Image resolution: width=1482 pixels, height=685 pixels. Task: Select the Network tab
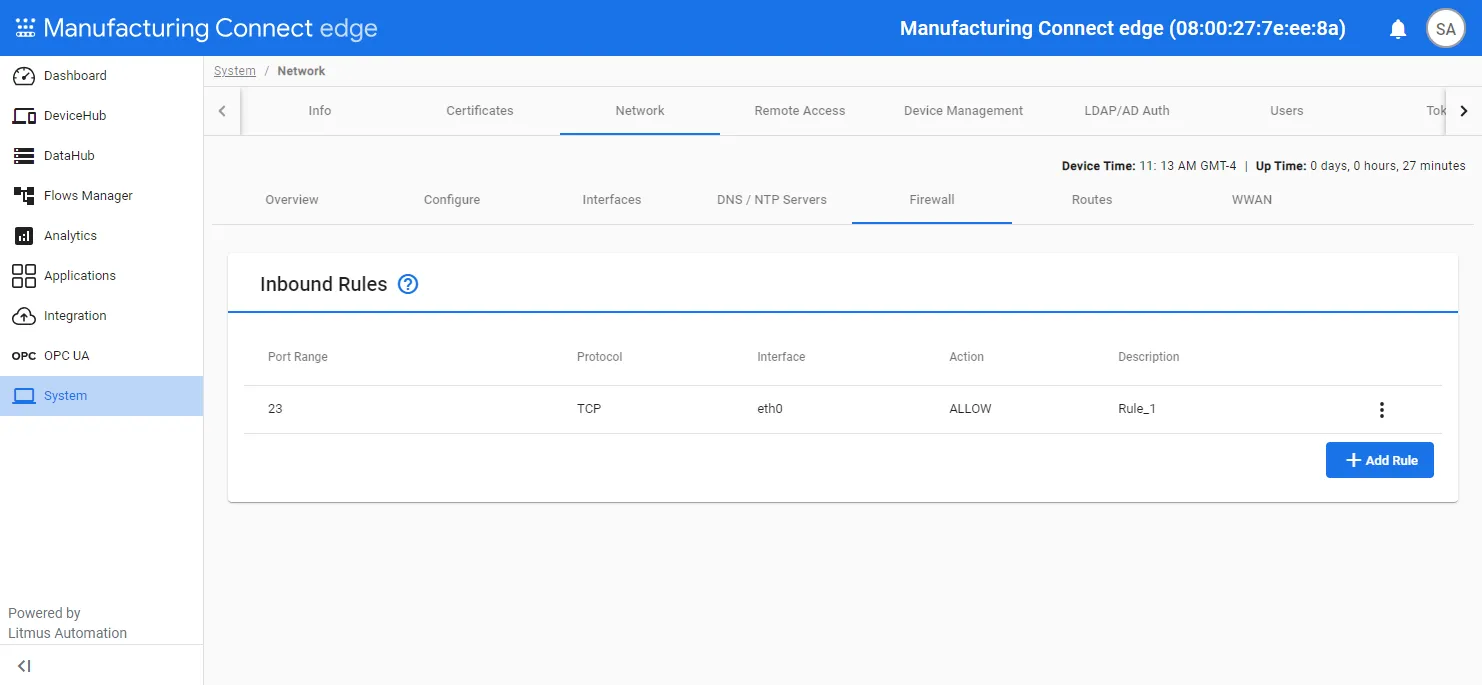(x=640, y=111)
